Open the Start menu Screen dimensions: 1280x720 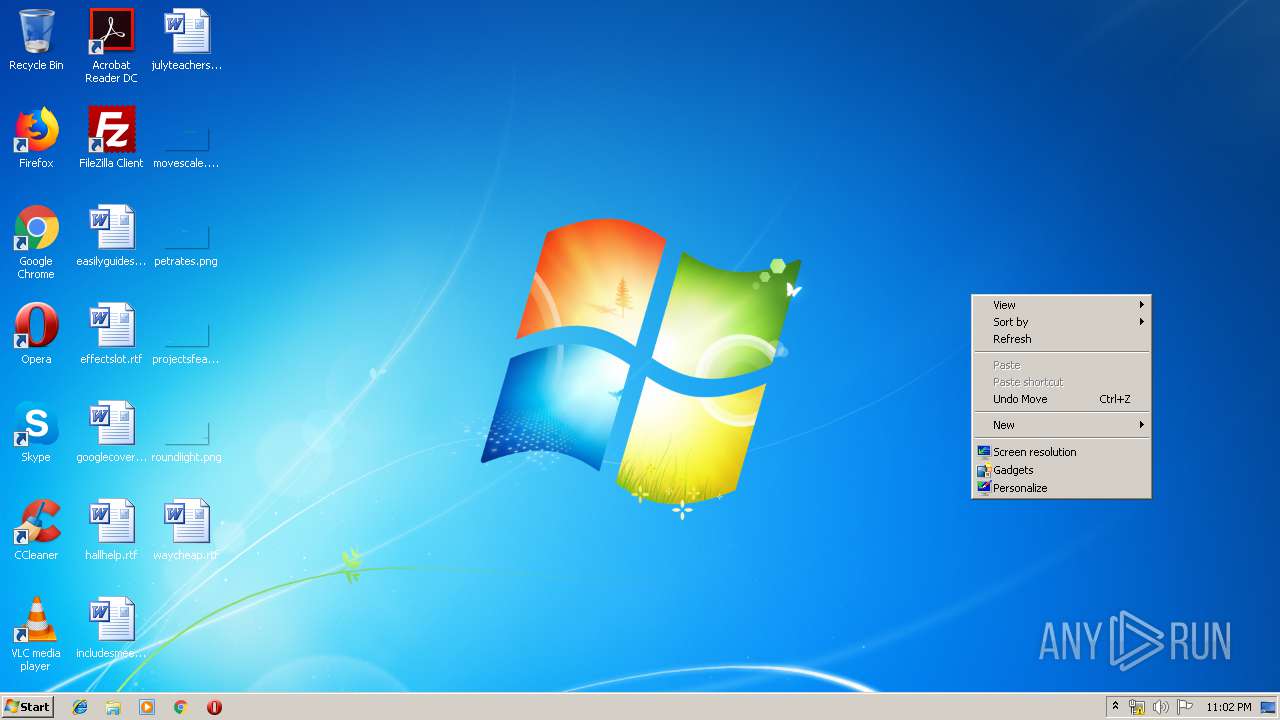pos(27,707)
